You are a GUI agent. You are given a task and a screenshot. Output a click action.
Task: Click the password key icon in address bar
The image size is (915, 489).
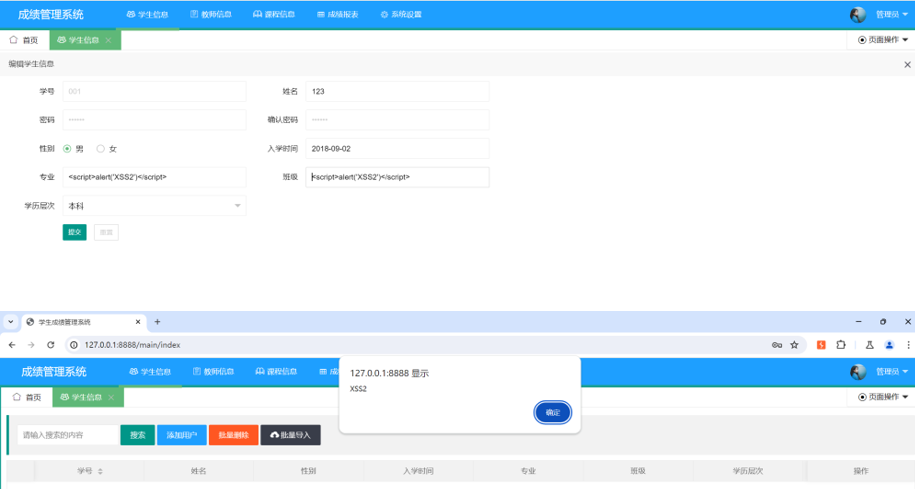coord(776,345)
